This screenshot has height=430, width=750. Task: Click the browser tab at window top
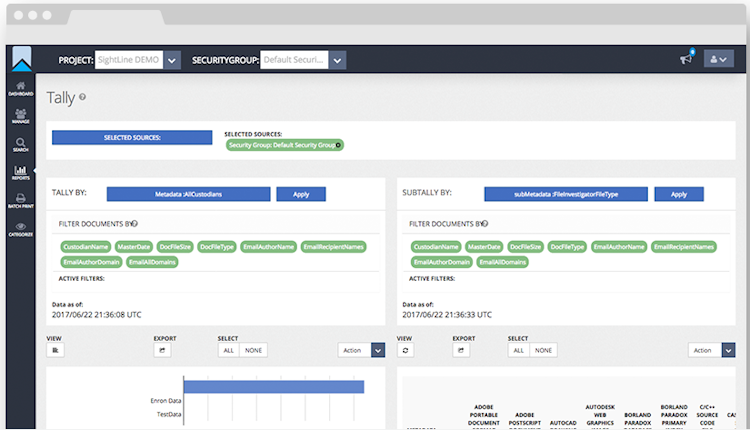pos(116,17)
